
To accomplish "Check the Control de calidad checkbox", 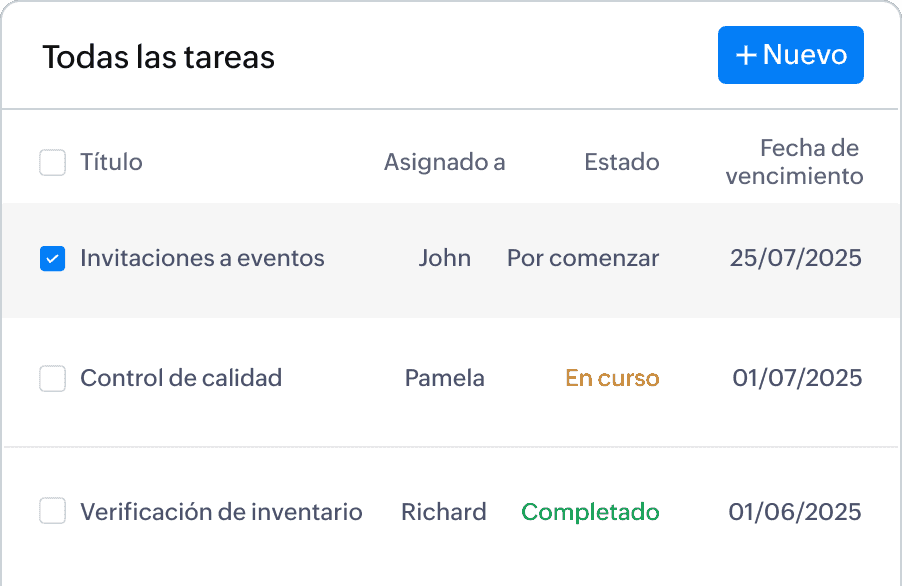I will (52, 378).
